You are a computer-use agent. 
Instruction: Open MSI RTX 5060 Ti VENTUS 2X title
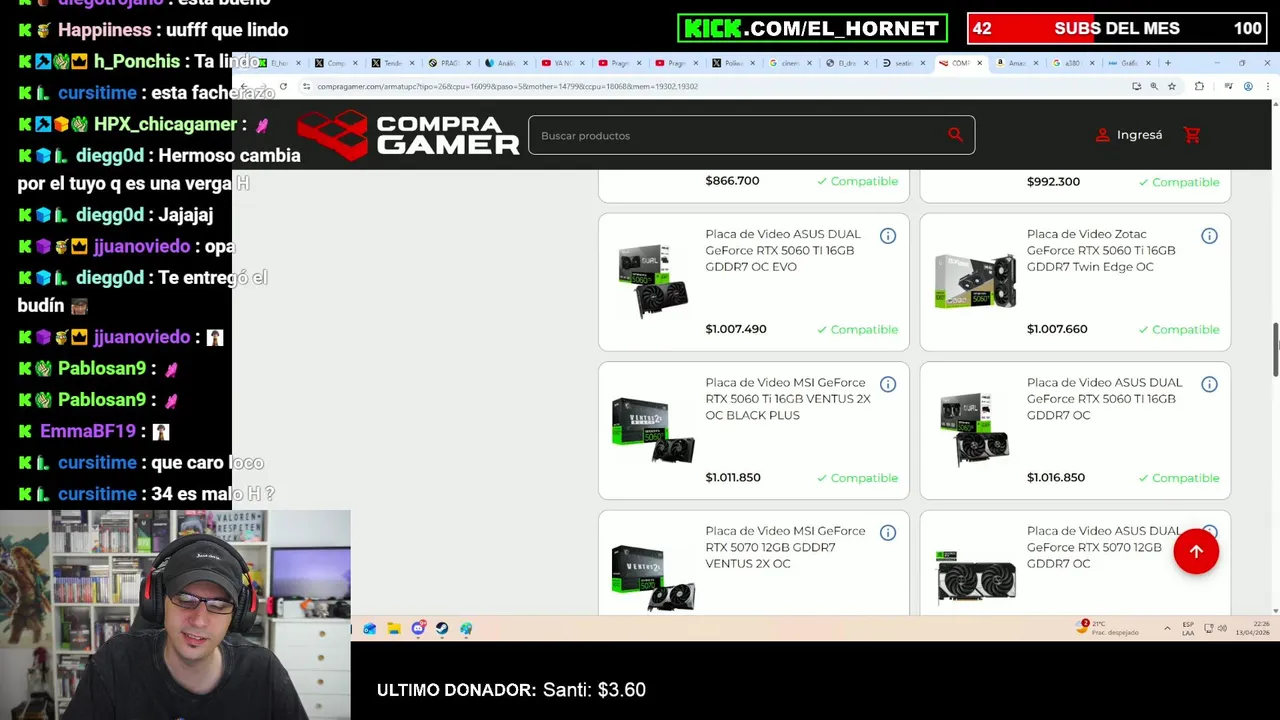[x=787, y=398]
